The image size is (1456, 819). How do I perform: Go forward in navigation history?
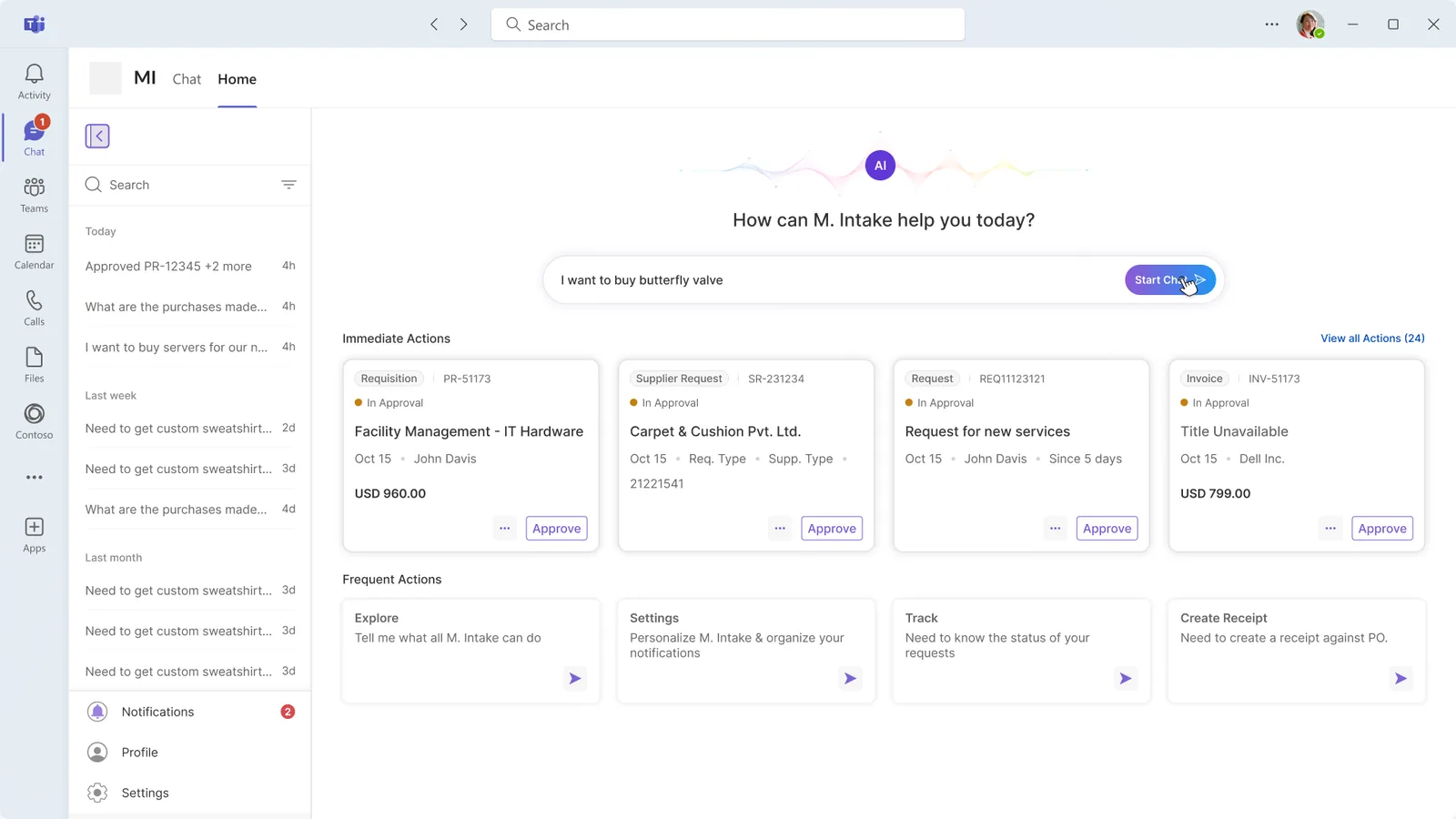point(464,25)
